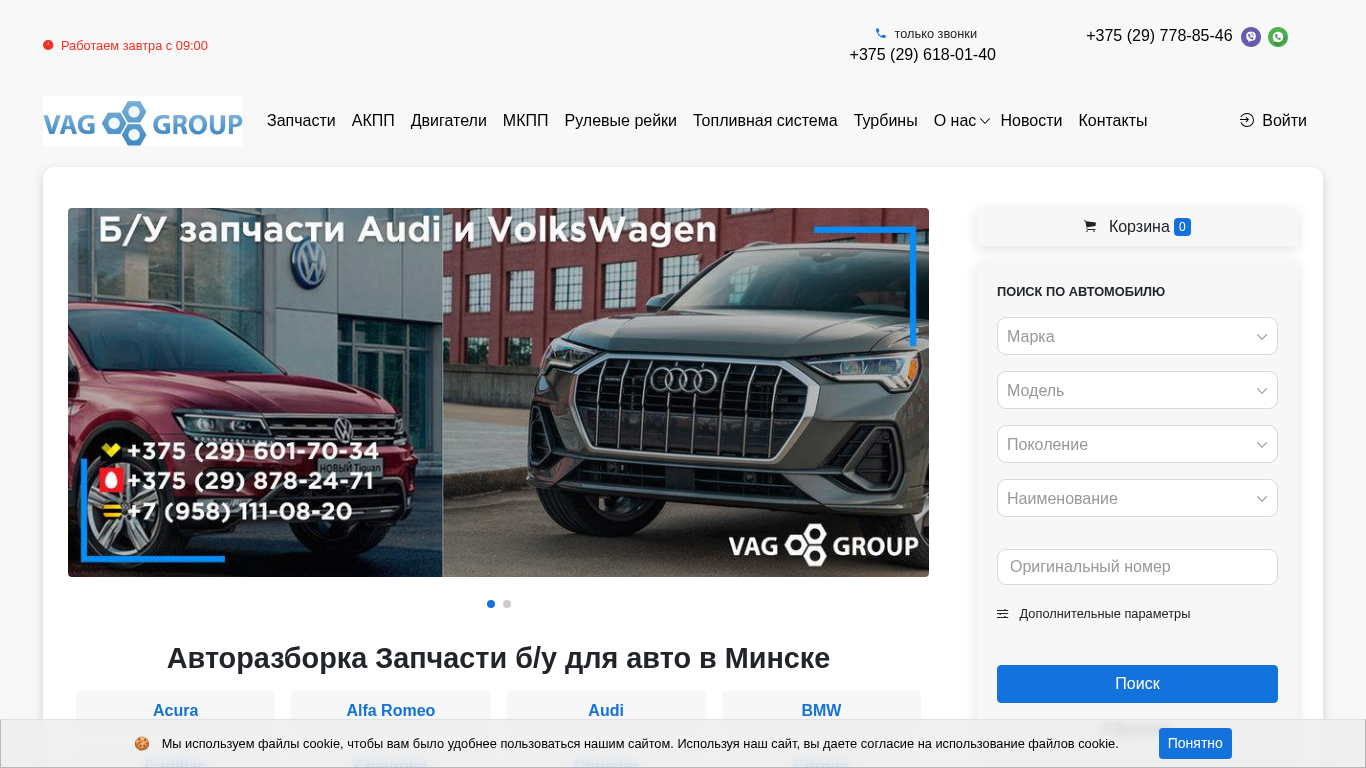
Task: Open the Наименование dropdown
Action: tap(1137, 498)
